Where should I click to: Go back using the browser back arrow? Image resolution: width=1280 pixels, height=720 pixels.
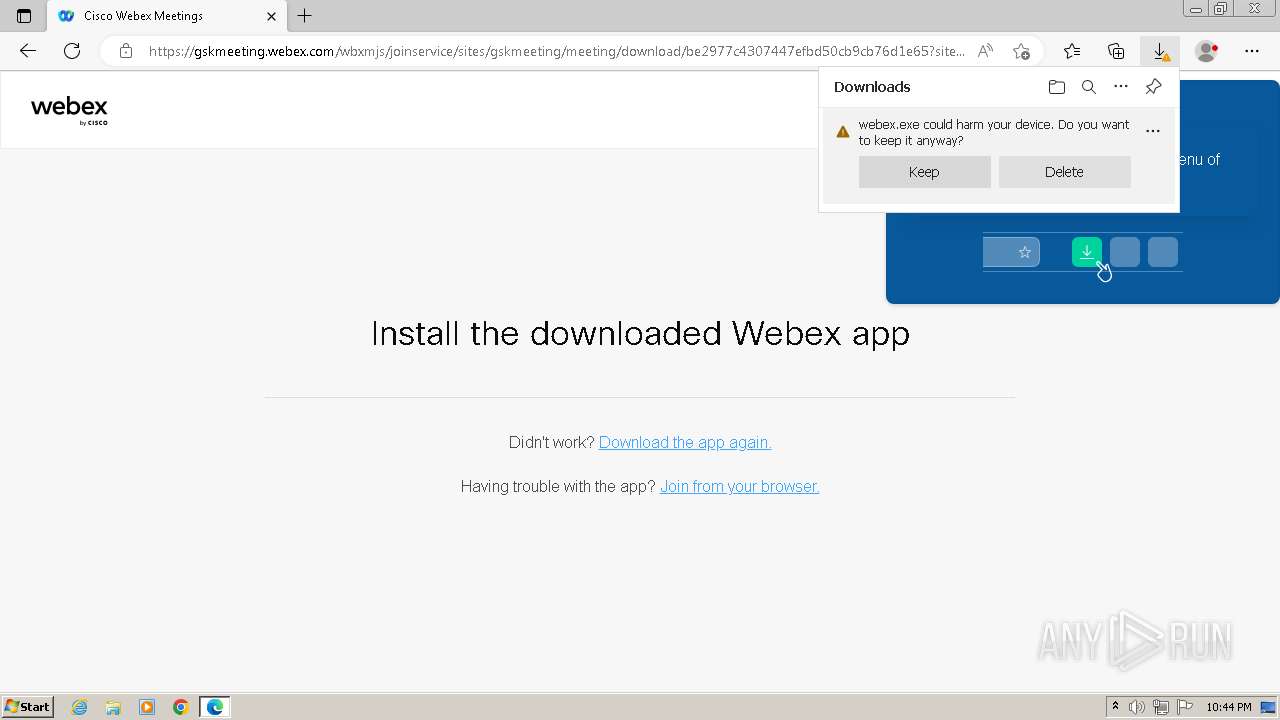pyautogui.click(x=28, y=51)
